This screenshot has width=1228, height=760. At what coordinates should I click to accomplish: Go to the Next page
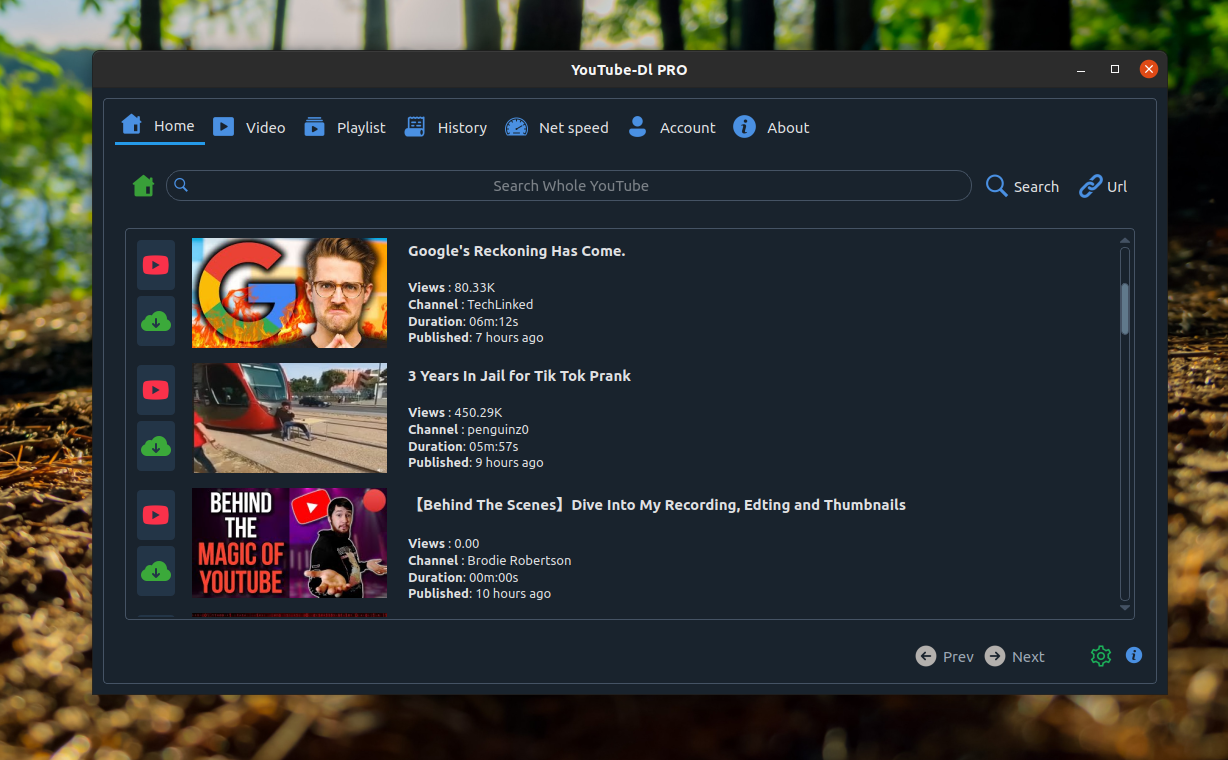coord(1015,656)
